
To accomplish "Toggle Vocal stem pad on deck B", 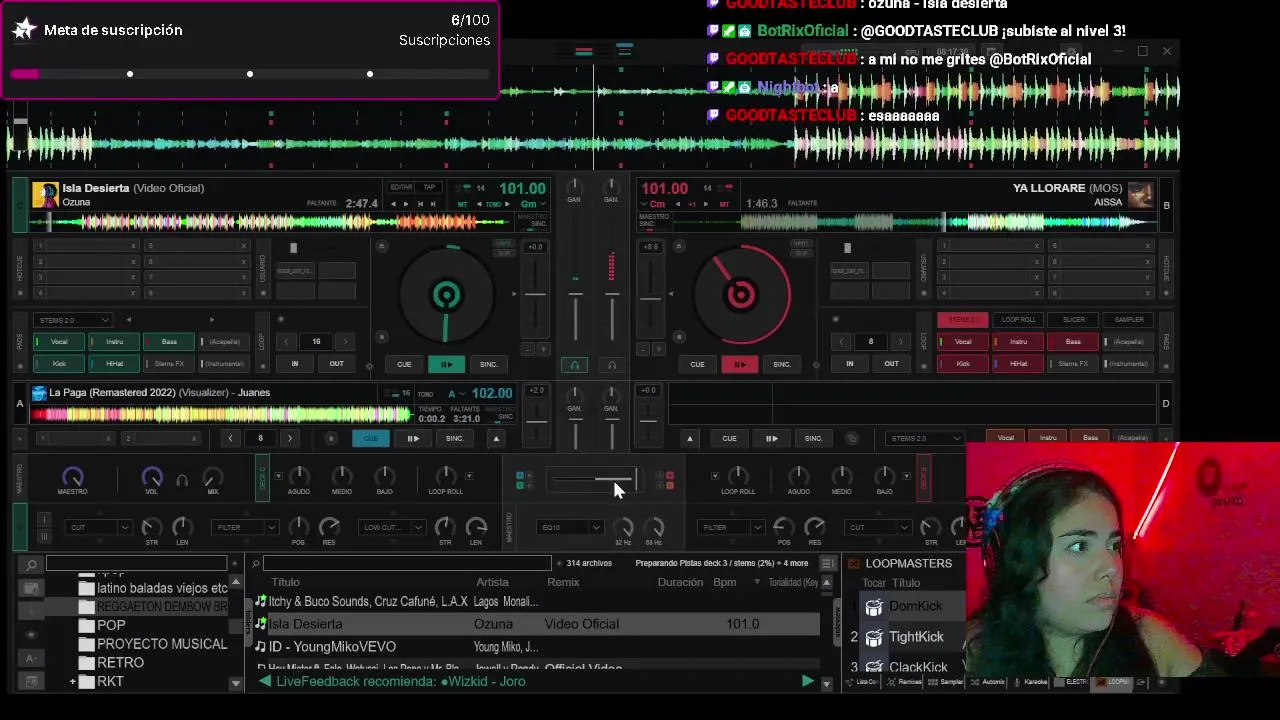I will coord(963,342).
